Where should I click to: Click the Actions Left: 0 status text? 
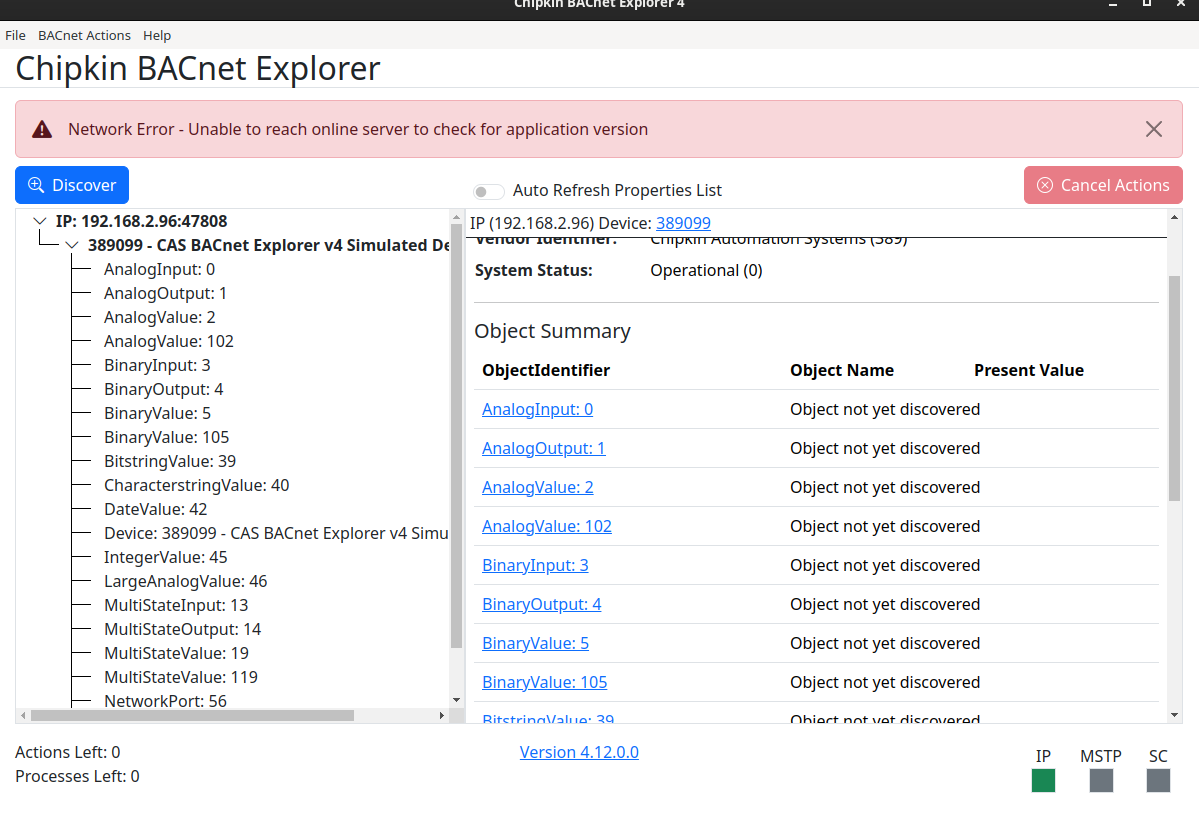coord(67,752)
